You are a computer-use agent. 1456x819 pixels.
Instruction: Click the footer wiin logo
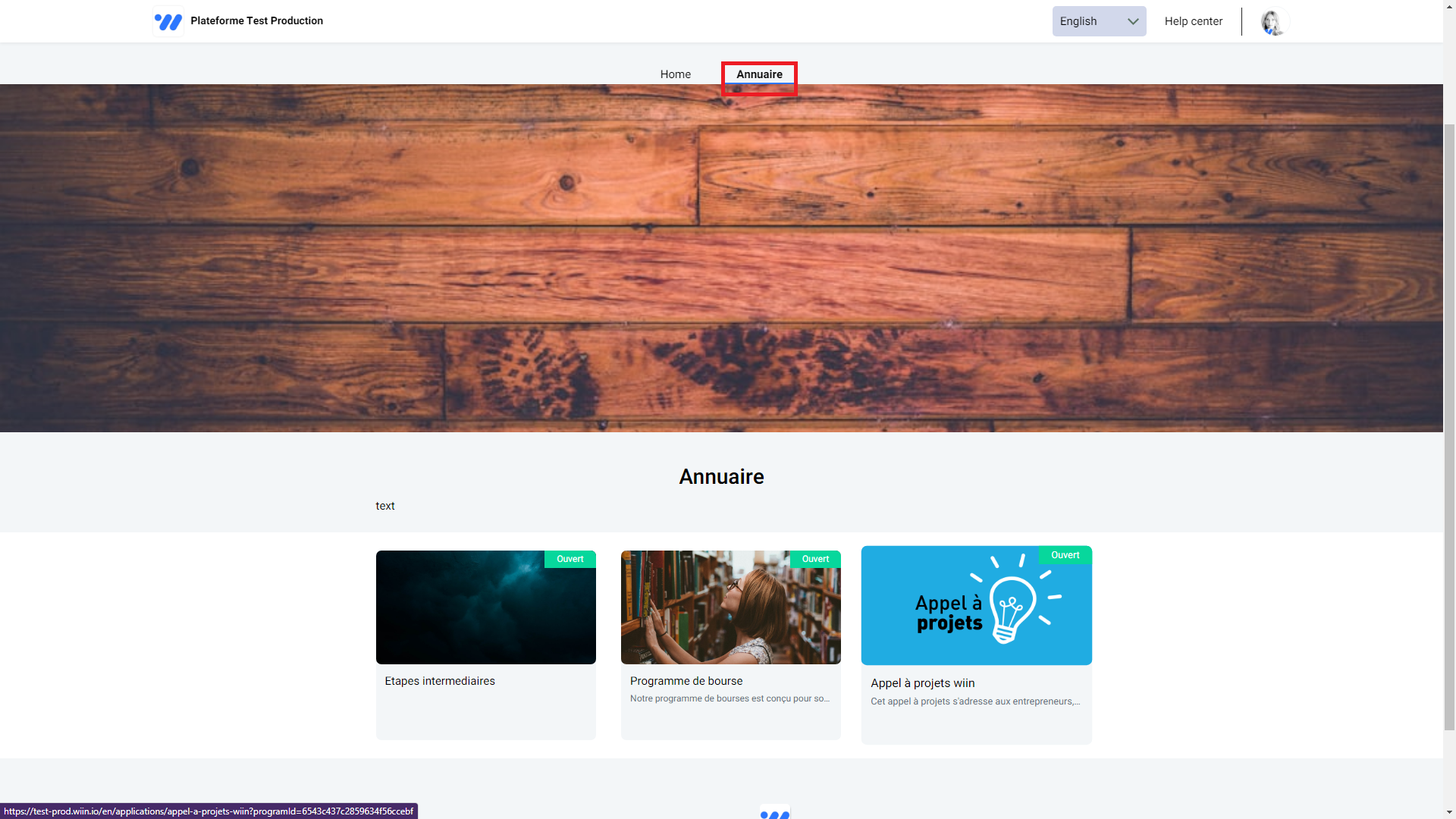[x=774, y=811]
